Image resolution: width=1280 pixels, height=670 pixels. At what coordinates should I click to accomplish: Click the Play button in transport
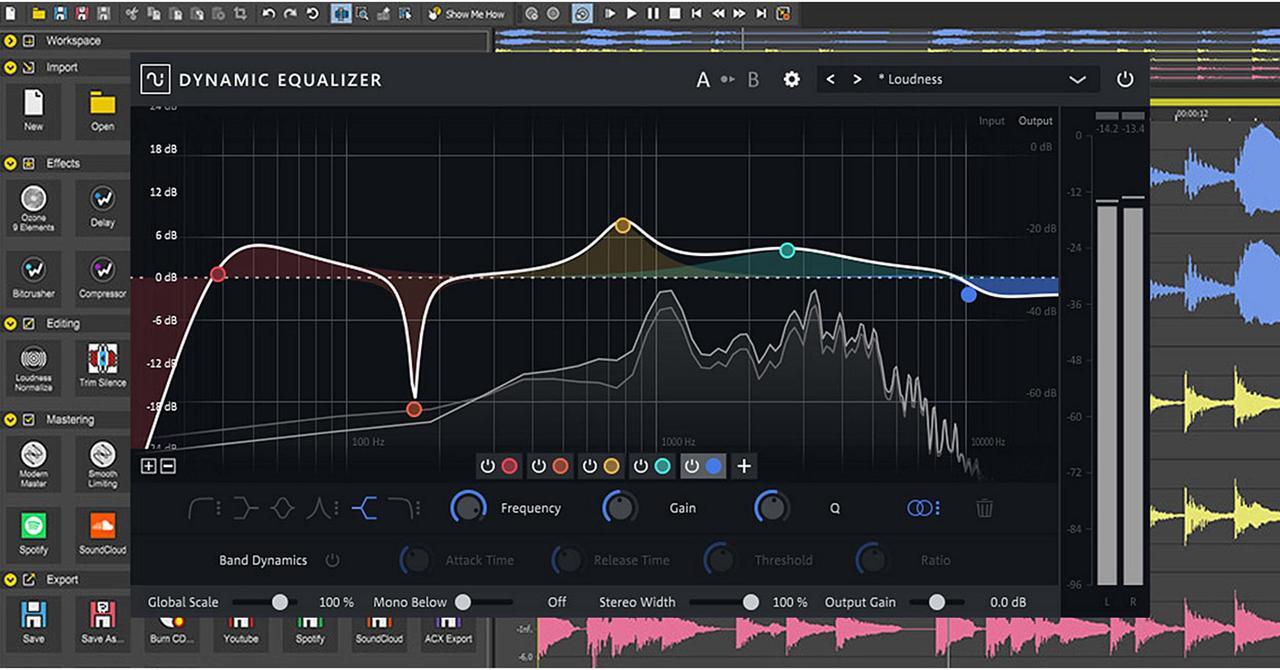point(631,14)
